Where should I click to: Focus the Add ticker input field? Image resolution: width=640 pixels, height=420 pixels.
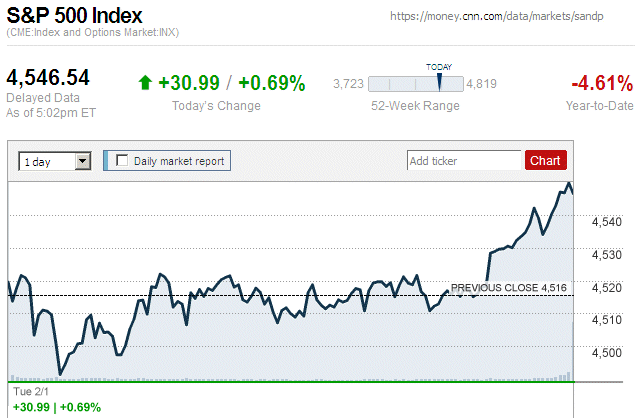point(464,160)
